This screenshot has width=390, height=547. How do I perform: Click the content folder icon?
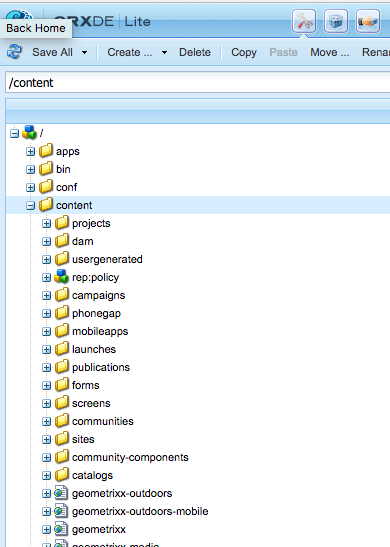46,204
